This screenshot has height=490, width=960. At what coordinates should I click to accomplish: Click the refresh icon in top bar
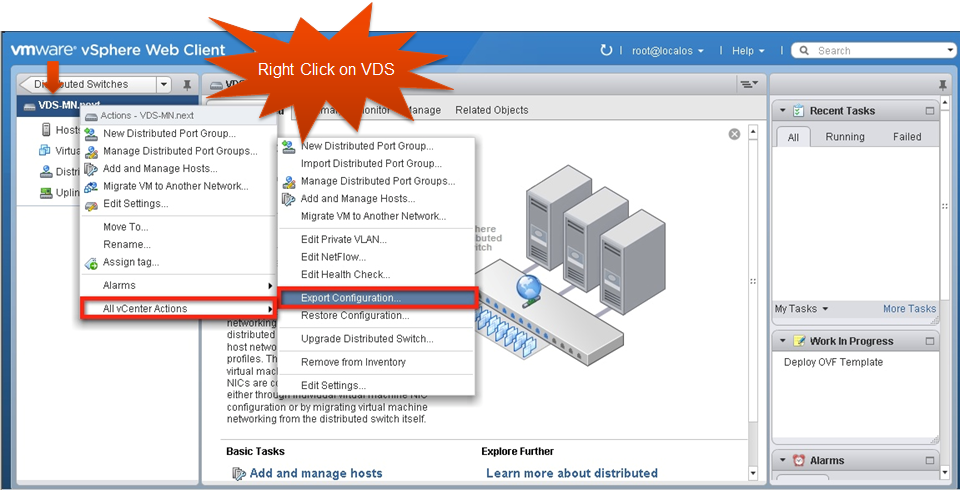606,50
